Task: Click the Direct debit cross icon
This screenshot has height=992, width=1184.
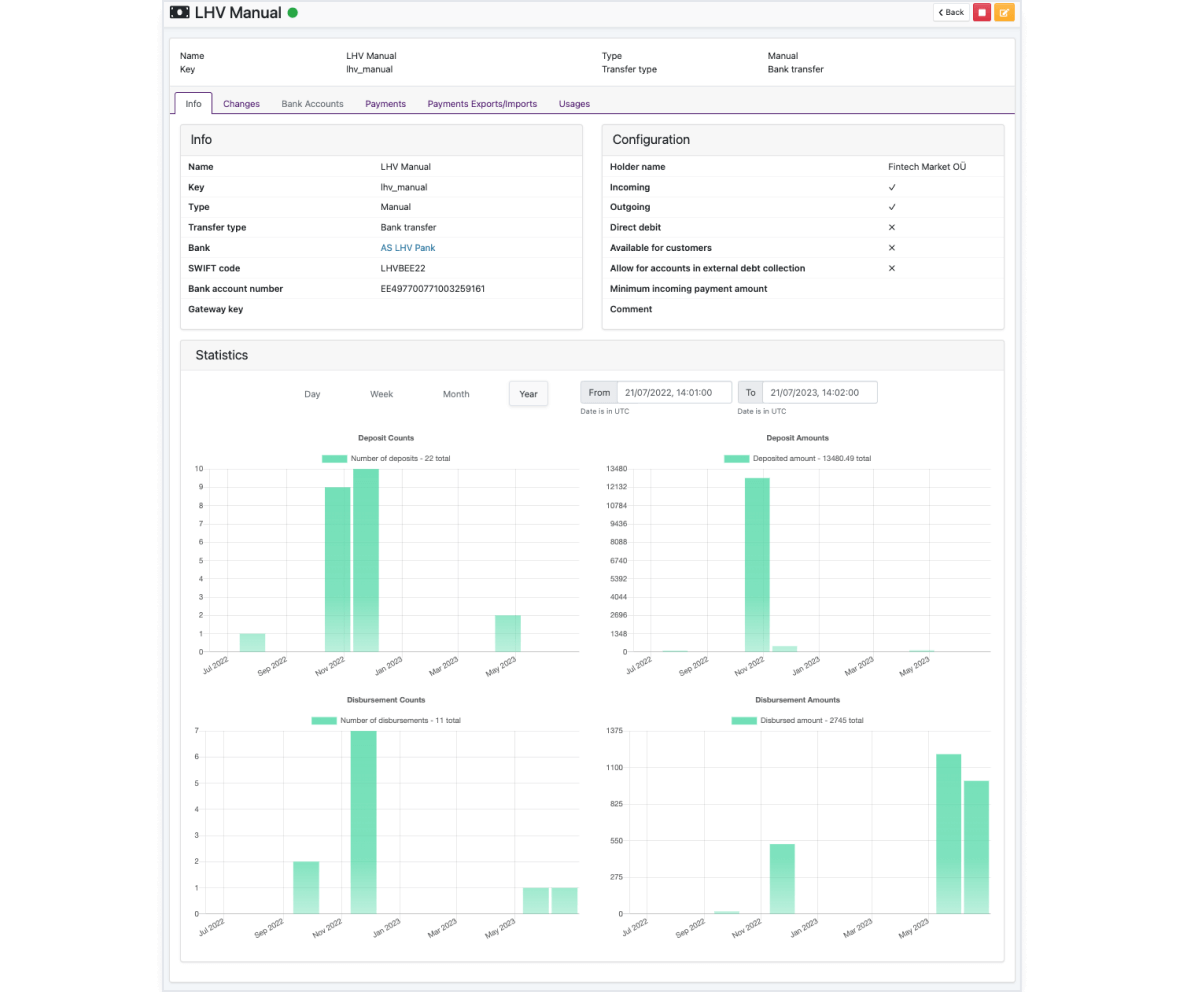Action: pos(892,227)
